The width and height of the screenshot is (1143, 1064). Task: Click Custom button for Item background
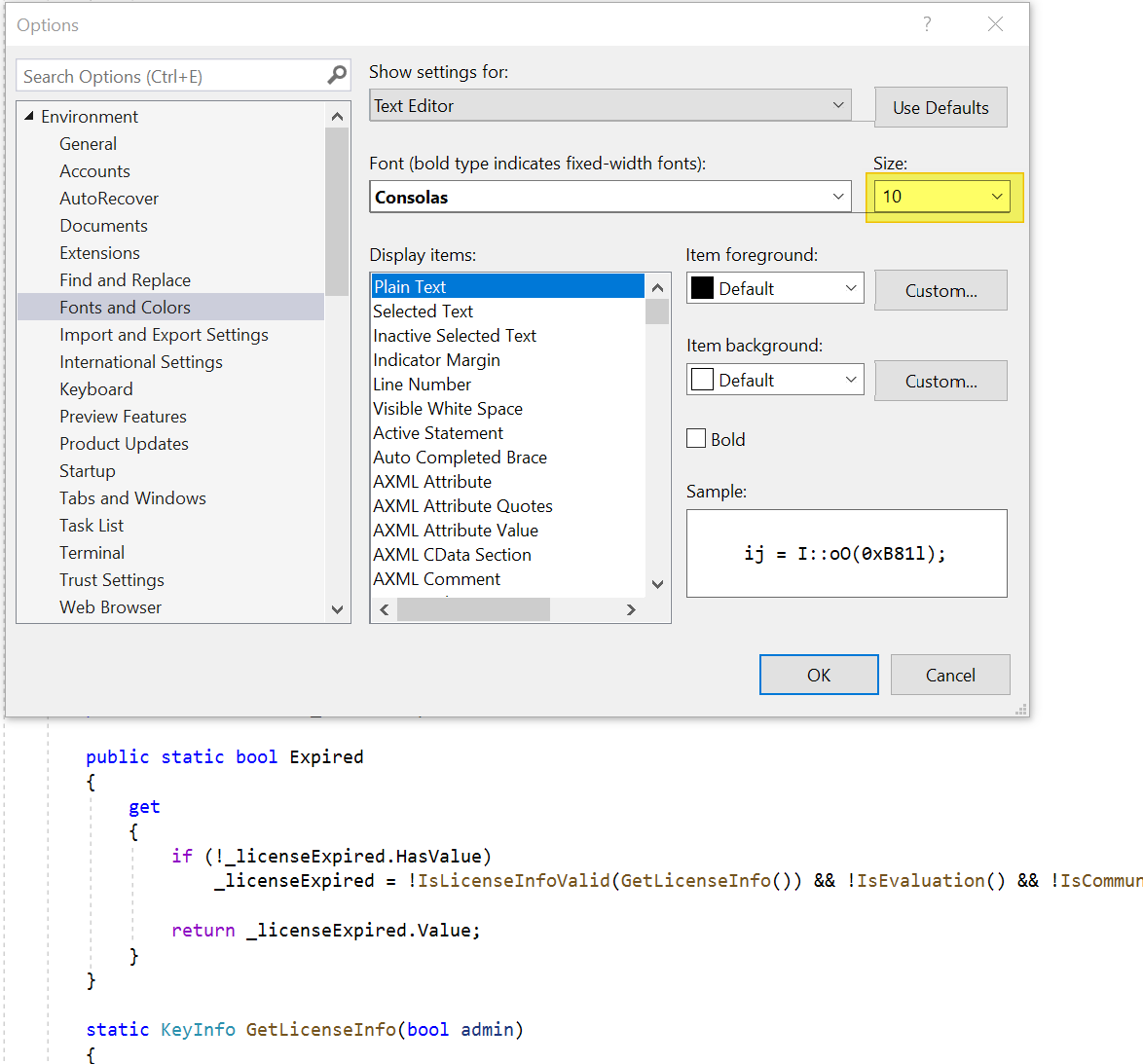click(x=941, y=381)
